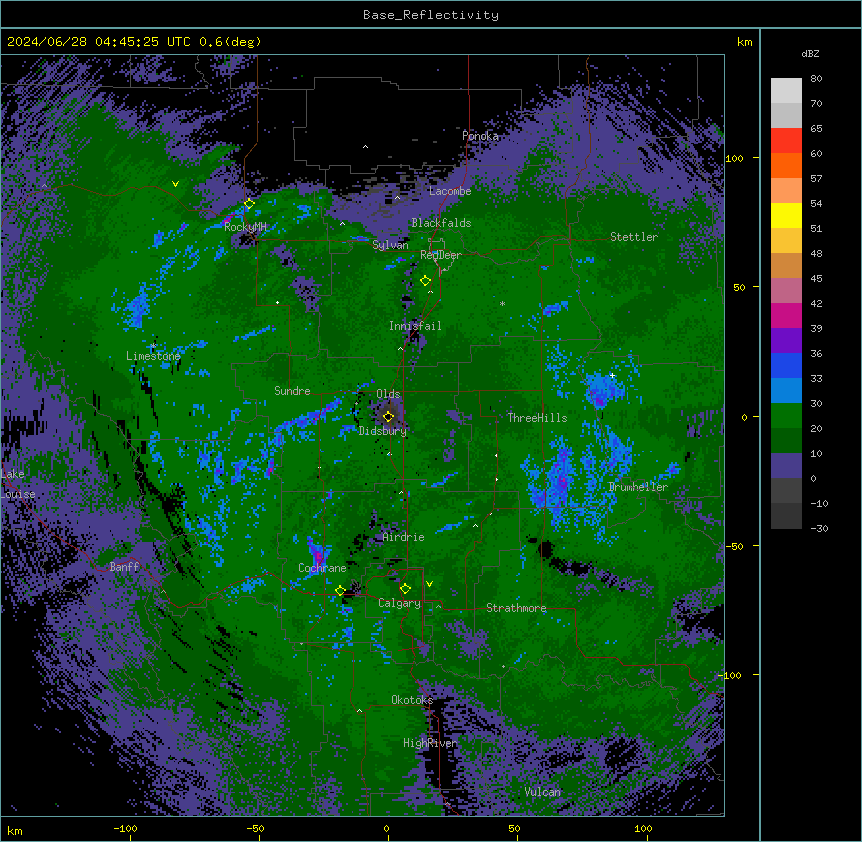Click the km unit label at top right
This screenshot has height=842, width=862.
pos(744,42)
